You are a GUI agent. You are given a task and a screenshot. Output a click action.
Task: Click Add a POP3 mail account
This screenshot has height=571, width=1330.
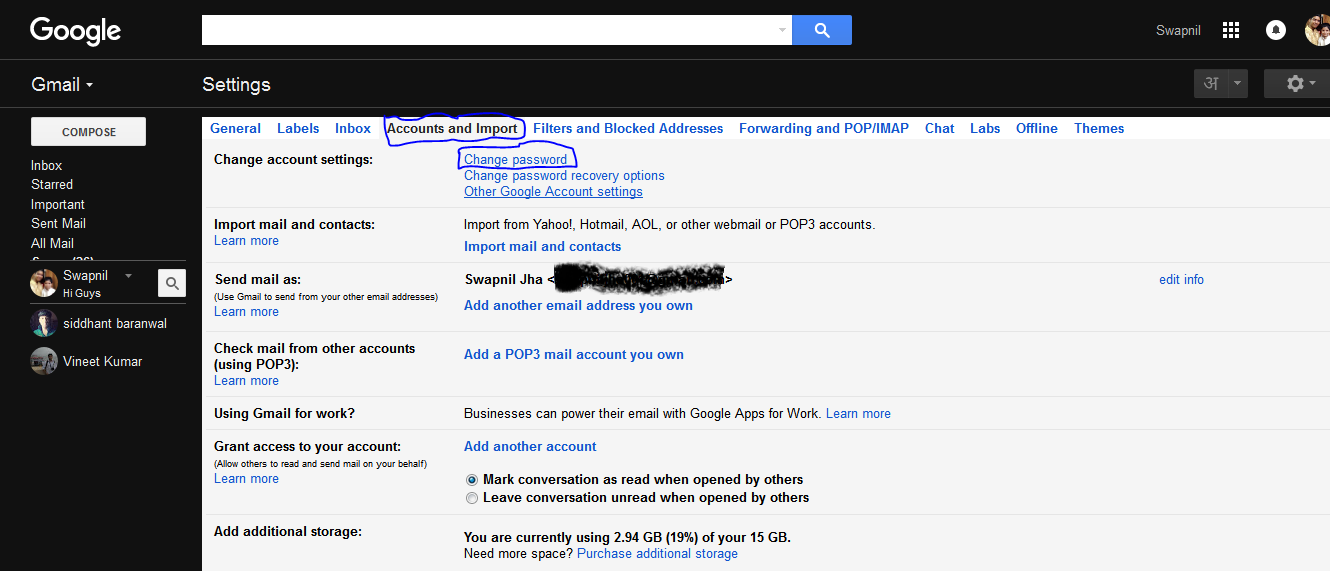[574, 354]
